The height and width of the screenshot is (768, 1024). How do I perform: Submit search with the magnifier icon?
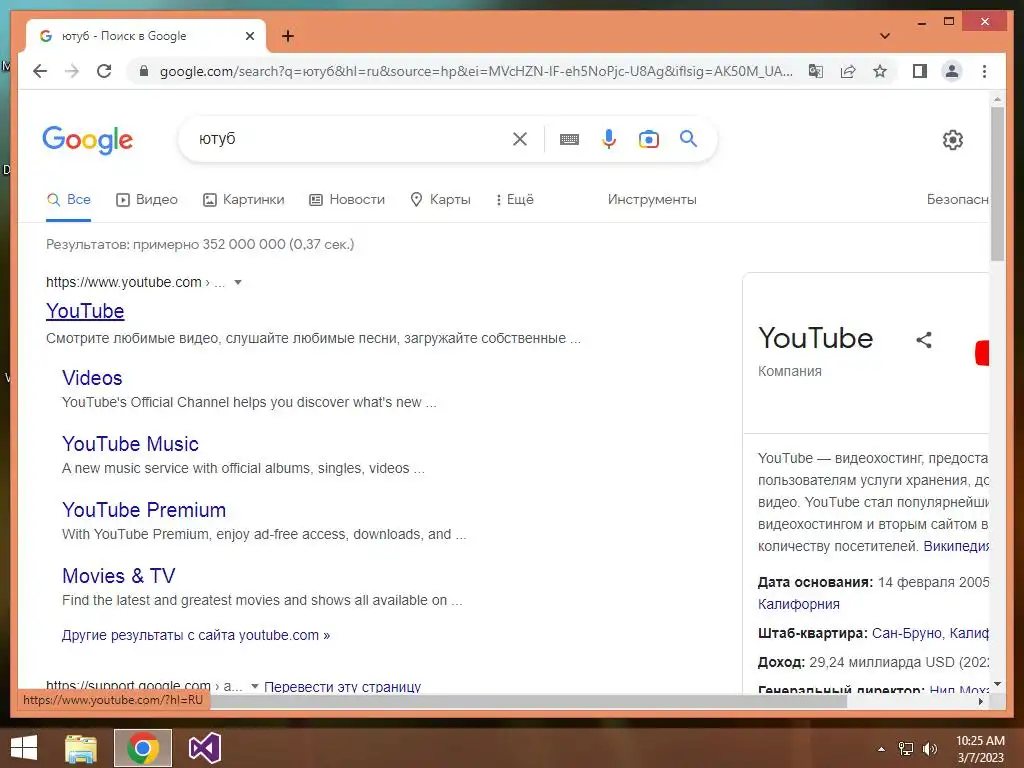coord(688,138)
